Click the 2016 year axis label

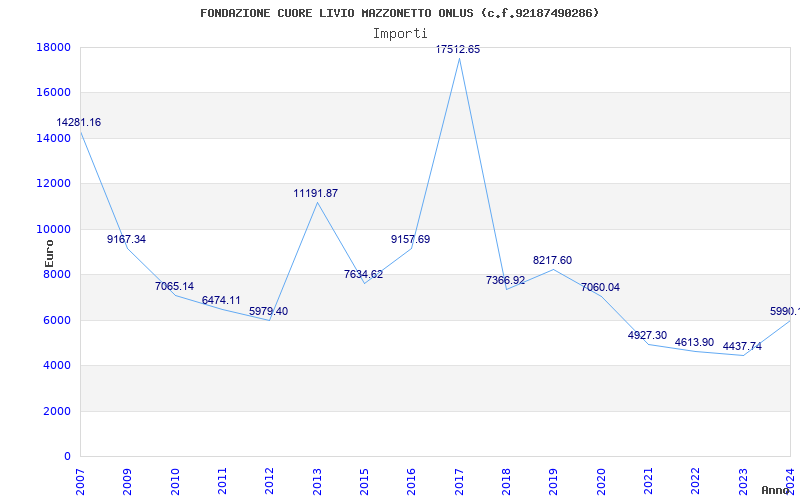coord(411,482)
